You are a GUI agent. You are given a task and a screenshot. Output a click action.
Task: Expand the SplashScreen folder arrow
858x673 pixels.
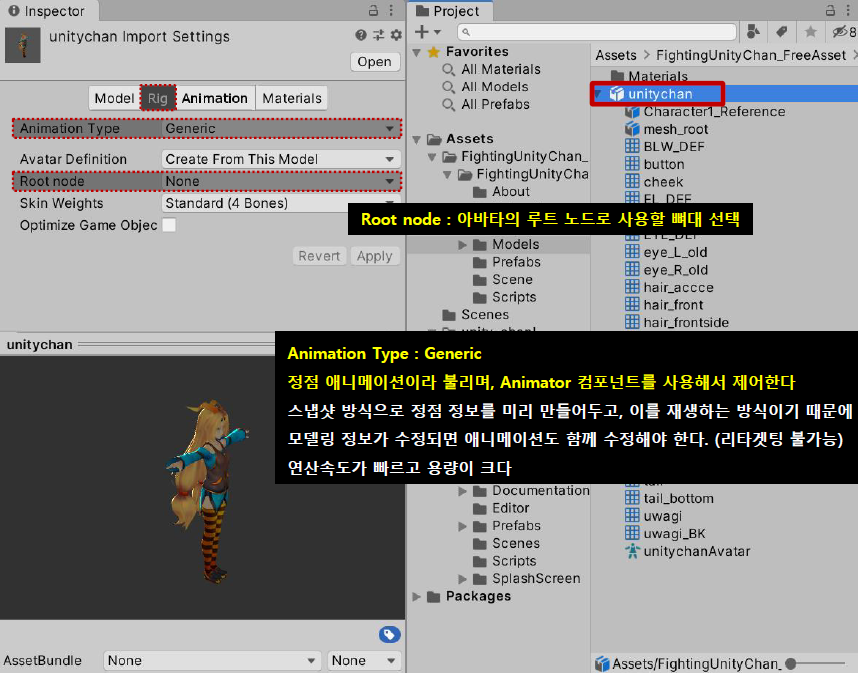coord(462,578)
